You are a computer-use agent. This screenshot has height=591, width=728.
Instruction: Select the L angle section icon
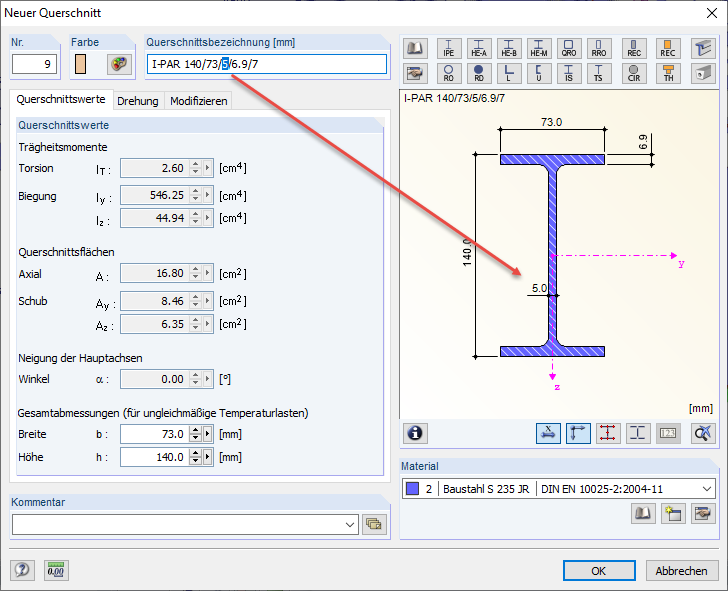click(x=509, y=73)
